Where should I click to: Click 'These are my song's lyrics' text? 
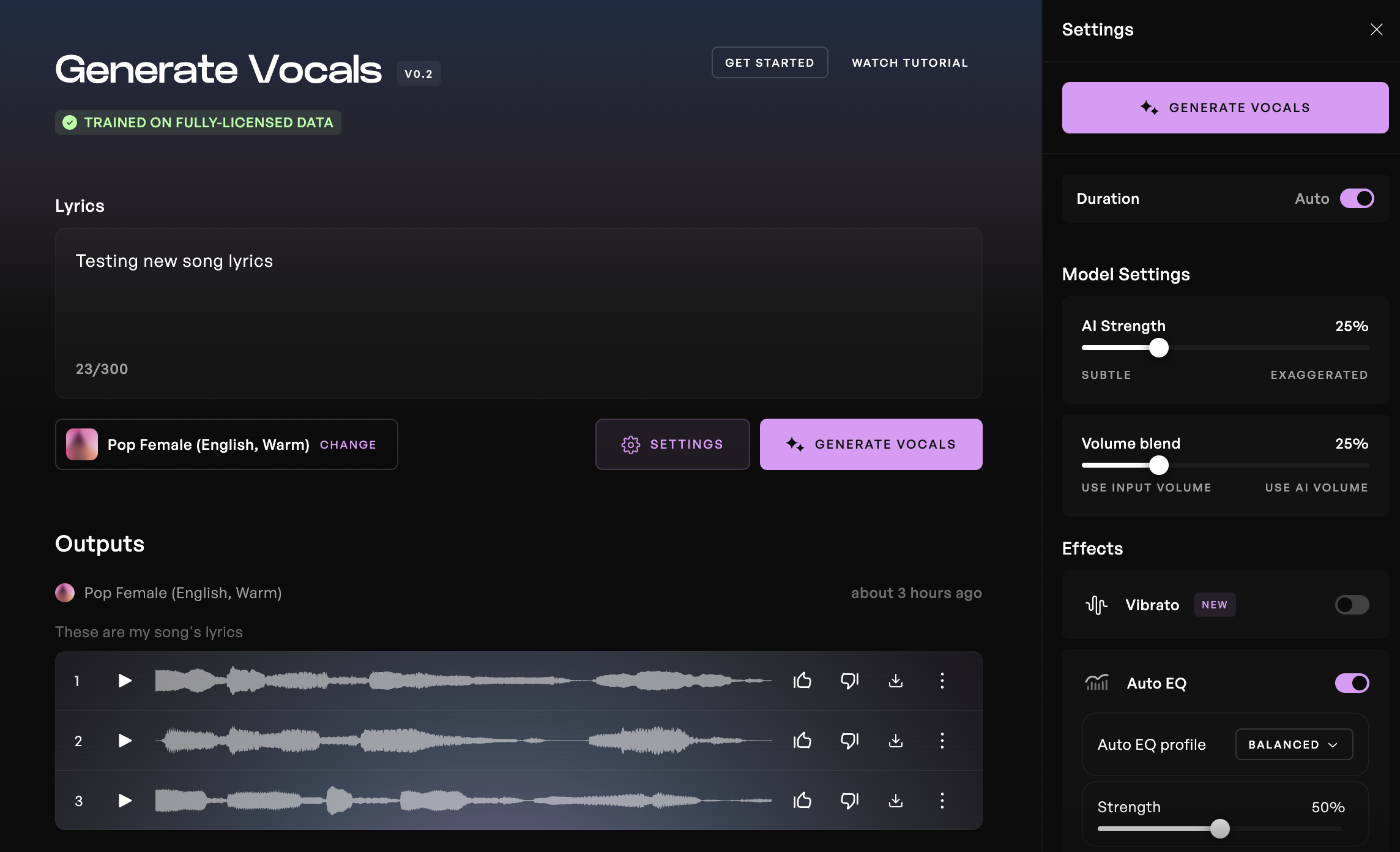point(149,632)
